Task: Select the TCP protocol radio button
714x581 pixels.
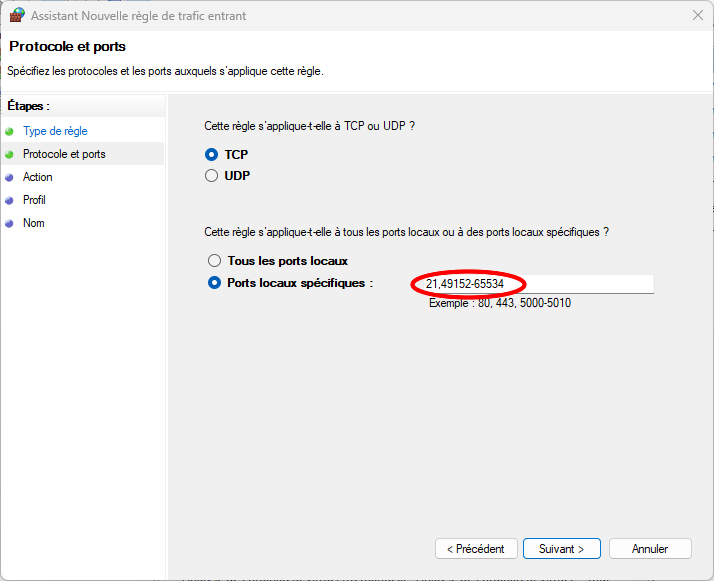Action: coord(212,155)
